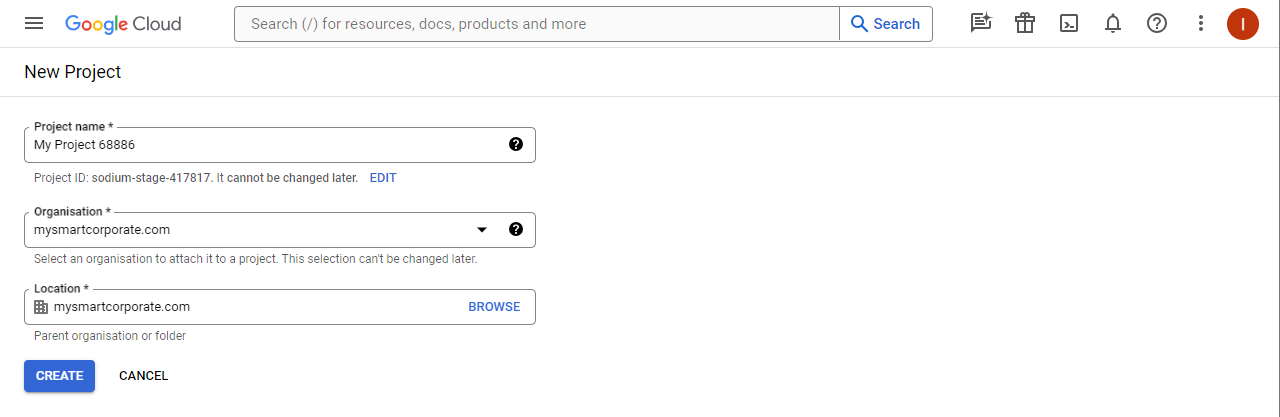Image resolution: width=1280 pixels, height=417 pixels.
Task: Click the user account avatar
Action: 1242,24
